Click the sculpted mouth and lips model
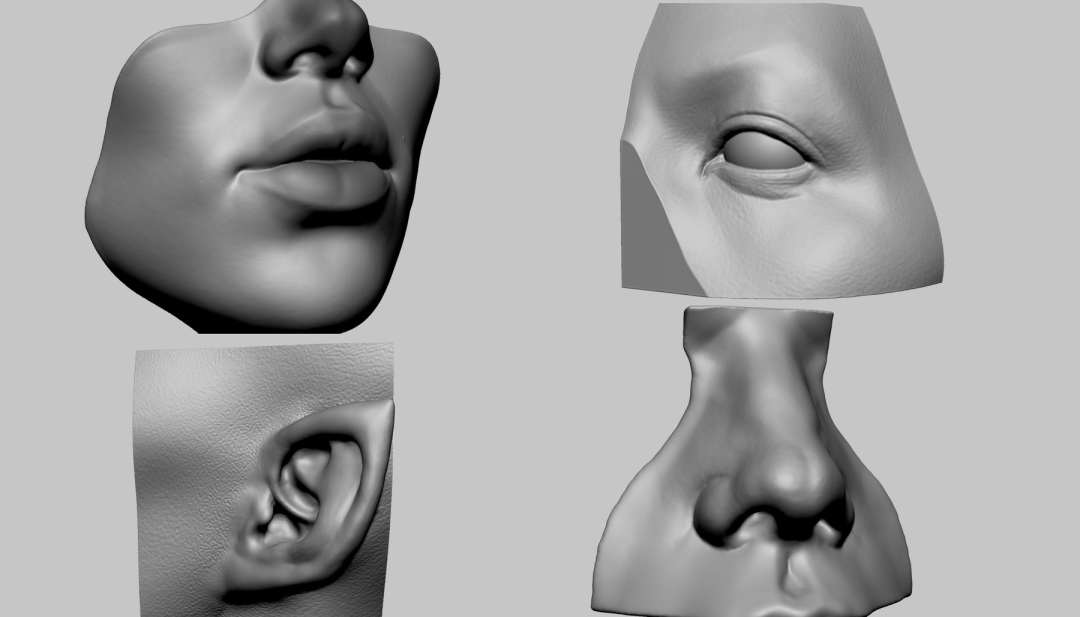The height and width of the screenshot is (617, 1080). point(262,167)
